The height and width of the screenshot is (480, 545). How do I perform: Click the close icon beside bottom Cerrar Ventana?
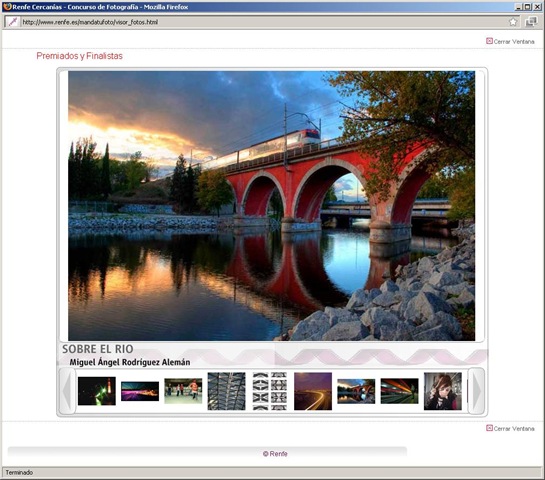[489, 428]
